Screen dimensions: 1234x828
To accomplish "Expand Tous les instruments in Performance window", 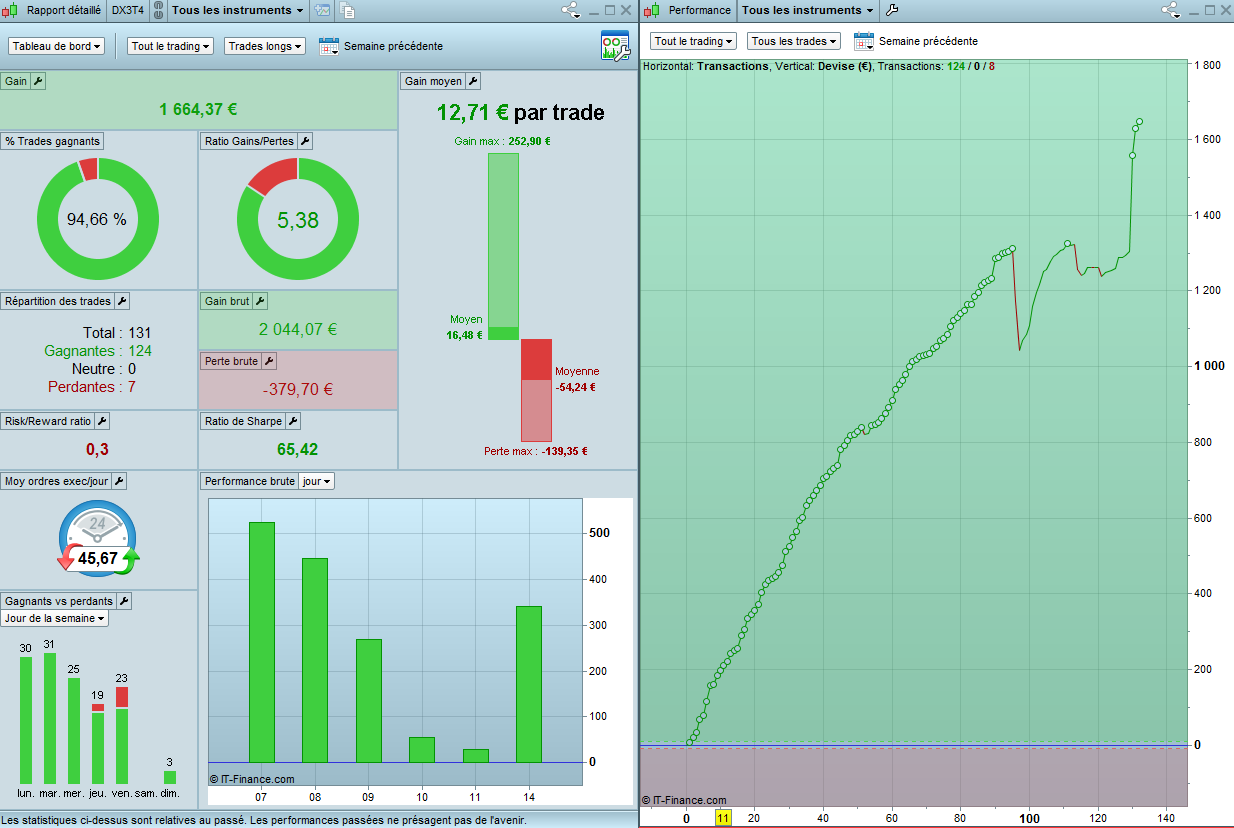I will (x=807, y=11).
